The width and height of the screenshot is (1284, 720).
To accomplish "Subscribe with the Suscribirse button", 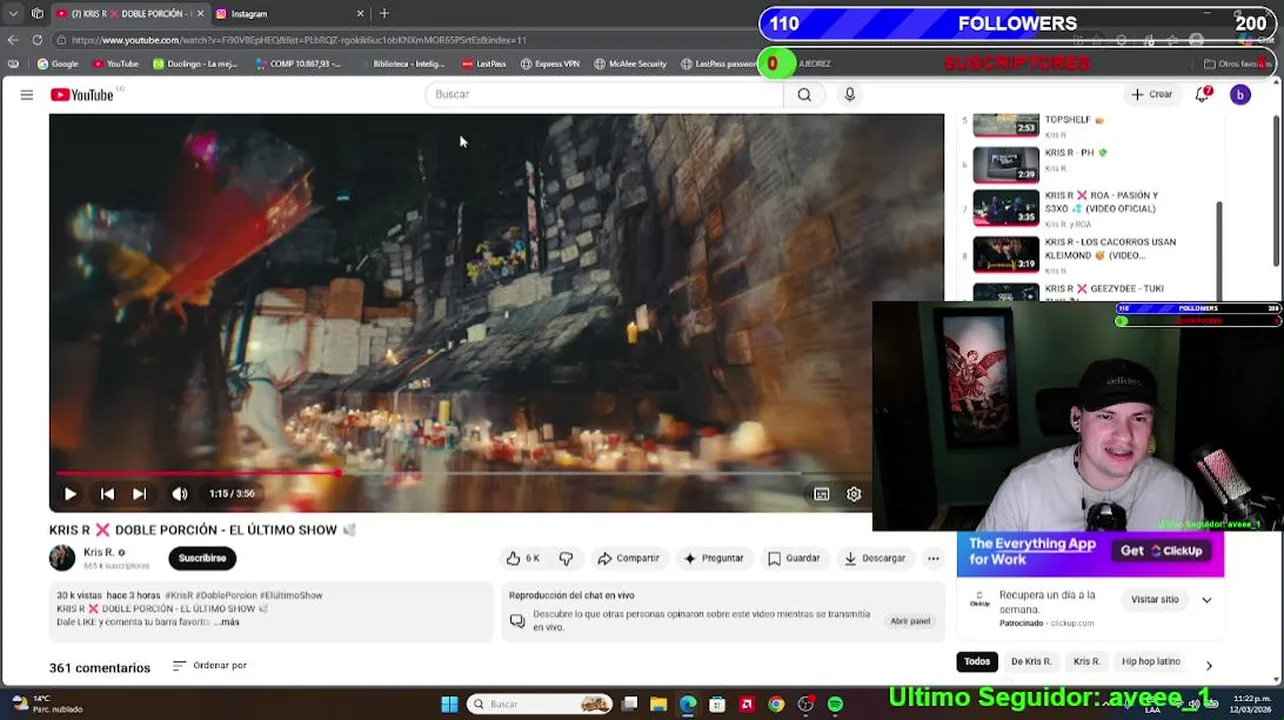I will (x=202, y=558).
